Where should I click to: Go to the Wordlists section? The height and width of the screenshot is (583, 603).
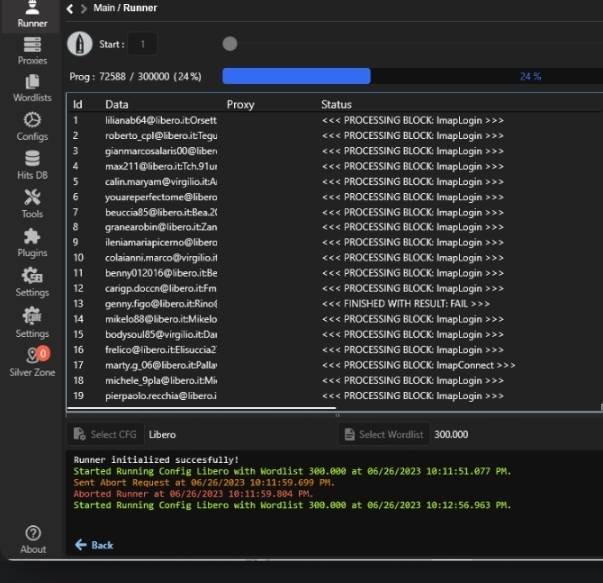(32, 88)
